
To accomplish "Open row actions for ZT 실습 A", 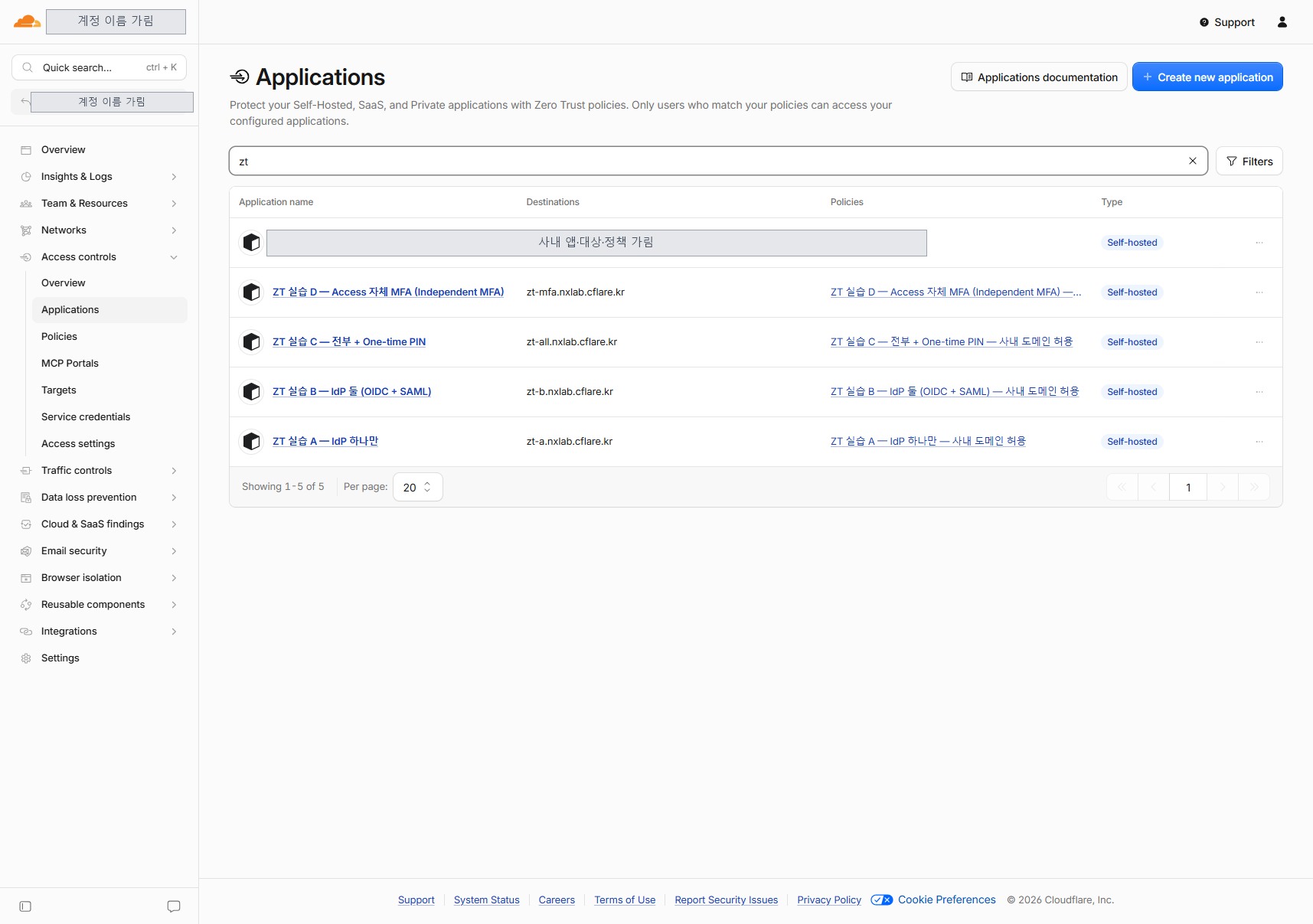I will click(1259, 442).
